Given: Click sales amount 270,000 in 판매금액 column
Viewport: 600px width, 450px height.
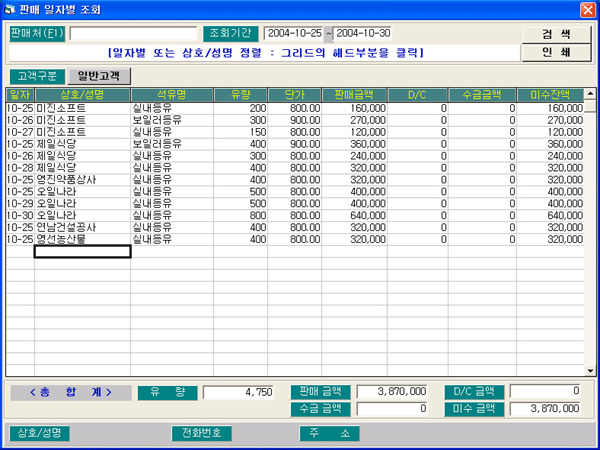Looking at the screenshot, I should pyautogui.click(x=354, y=120).
